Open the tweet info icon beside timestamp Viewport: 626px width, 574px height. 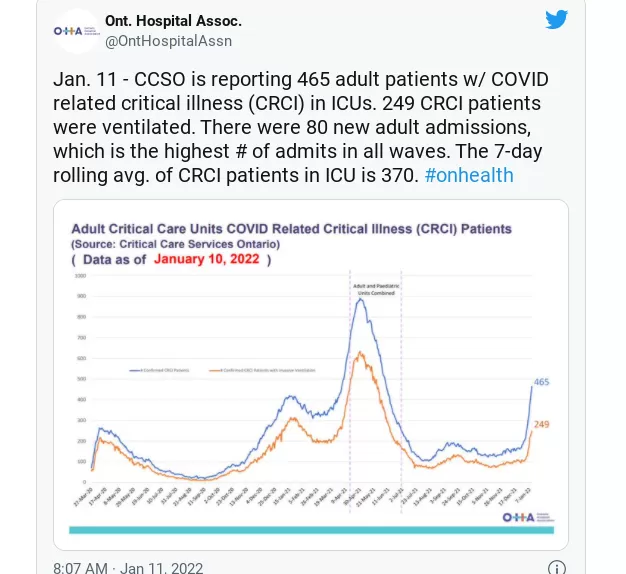pos(557,567)
